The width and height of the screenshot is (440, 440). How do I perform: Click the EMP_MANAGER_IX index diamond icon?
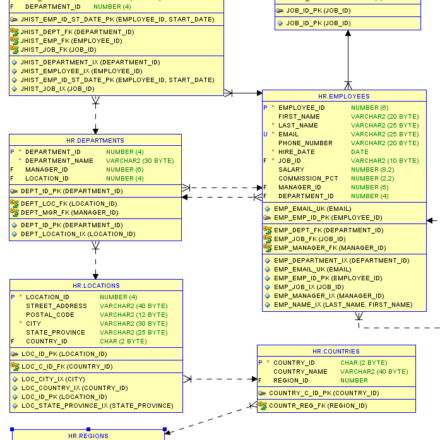tap(267, 296)
